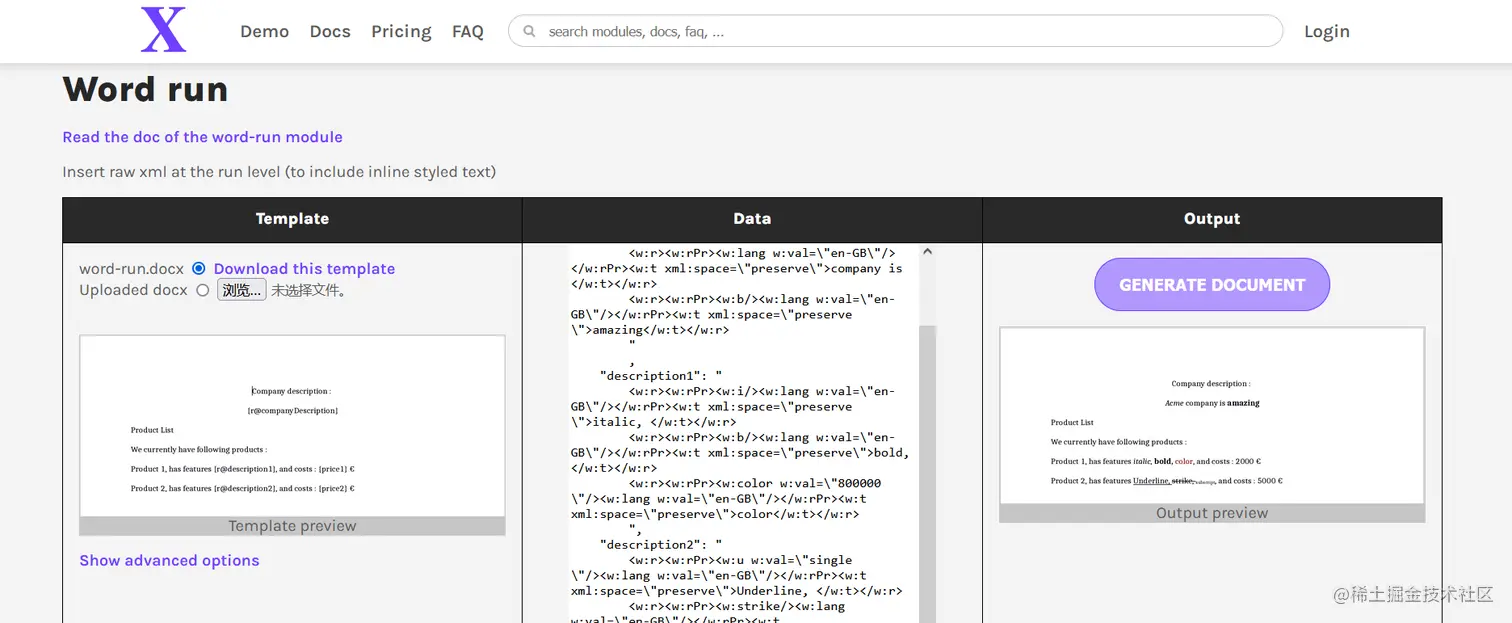Click the Template column header
This screenshot has width=1512, height=623.
click(292, 219)
